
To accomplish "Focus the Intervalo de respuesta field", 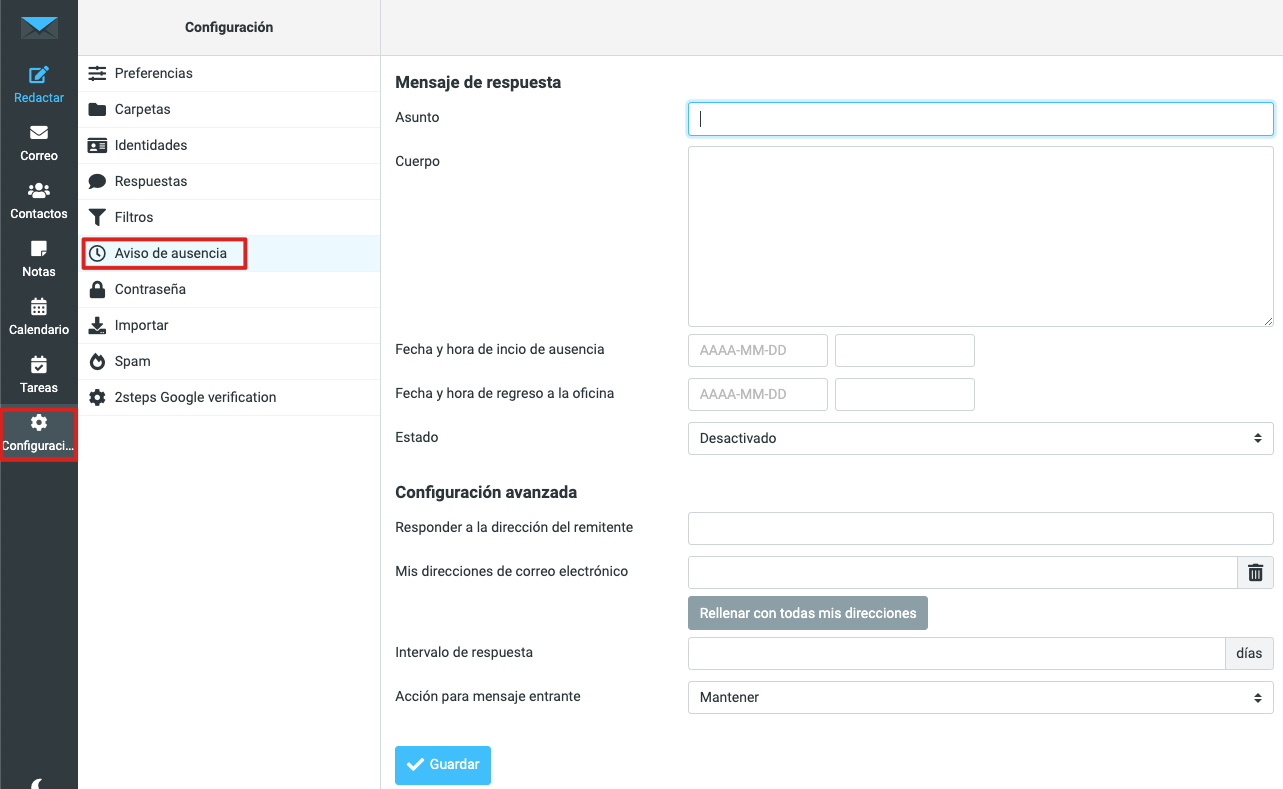I will click(955, 653).
